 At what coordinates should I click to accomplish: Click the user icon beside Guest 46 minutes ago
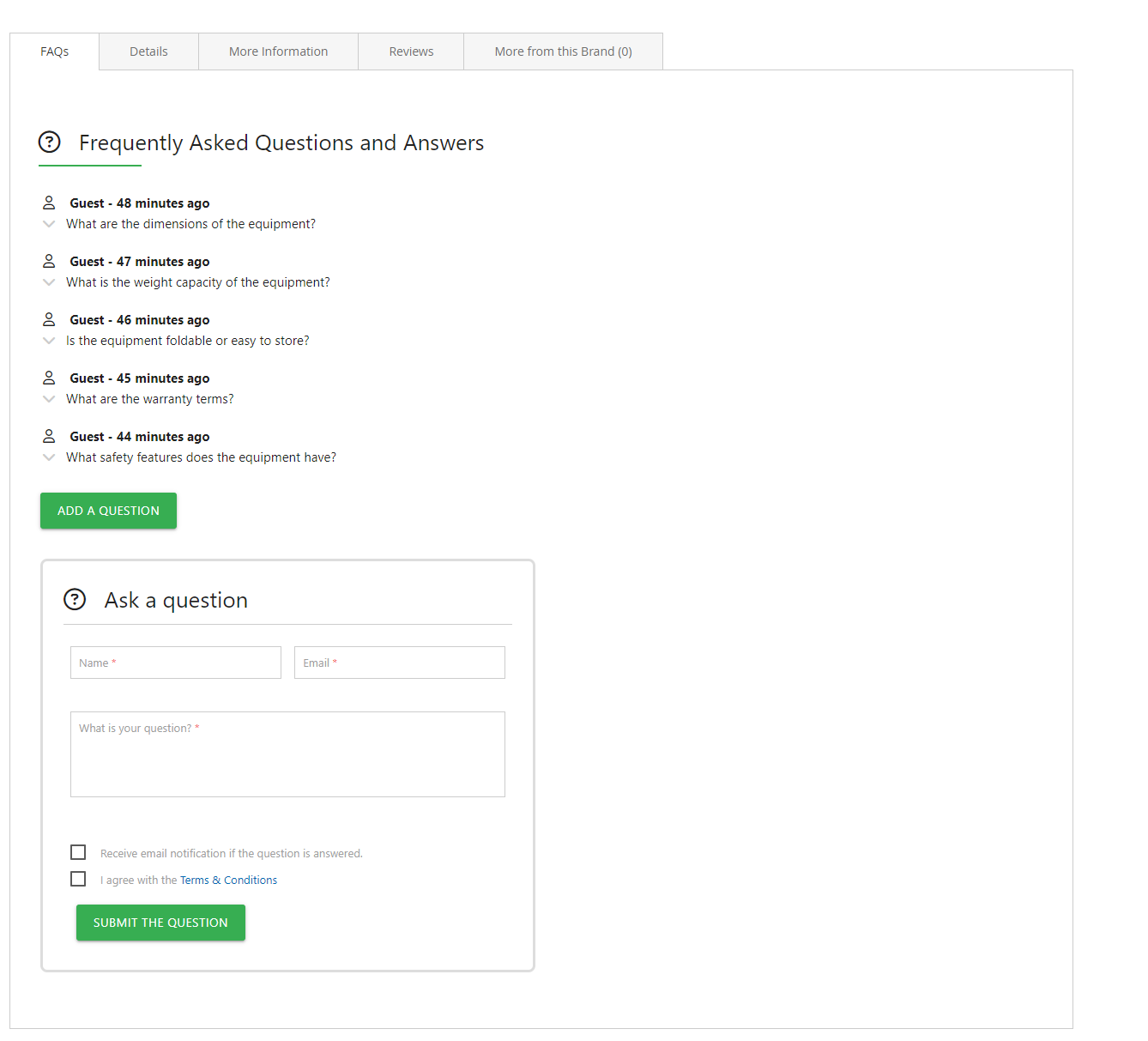point(49,318)
